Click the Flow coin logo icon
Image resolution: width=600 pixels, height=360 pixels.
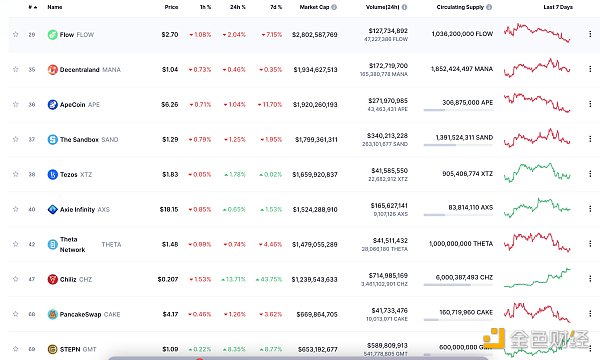point(52,35)
